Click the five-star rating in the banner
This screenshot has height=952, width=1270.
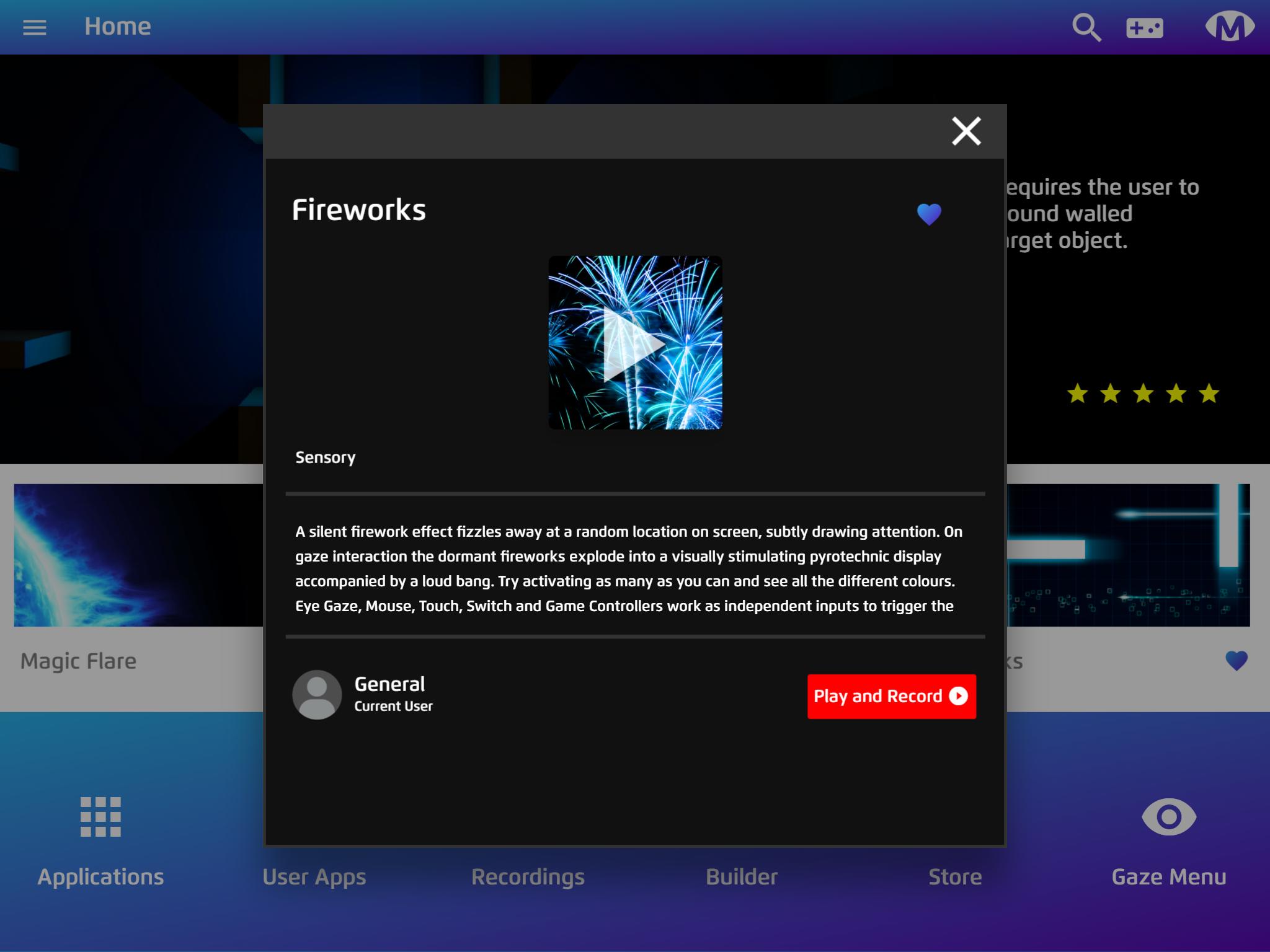1143,394
